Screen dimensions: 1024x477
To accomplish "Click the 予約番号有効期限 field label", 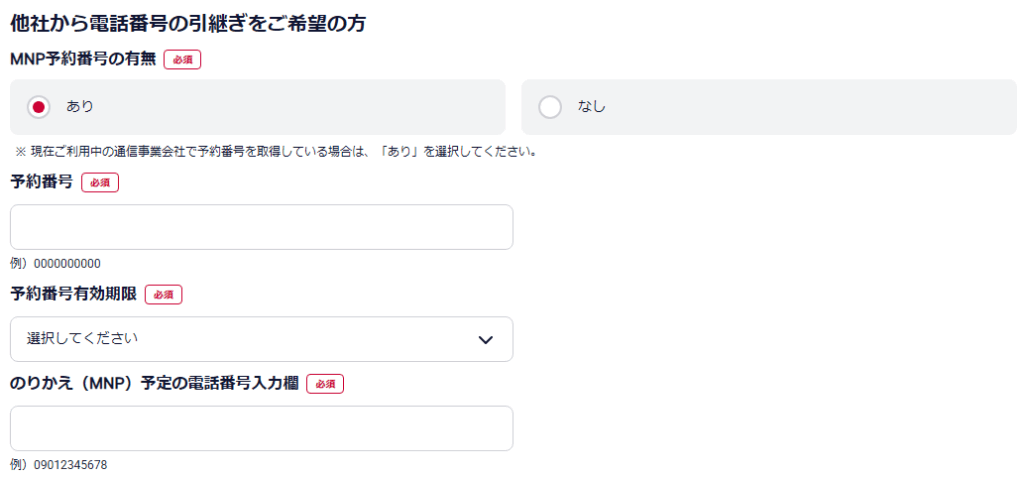I will [73, 295].
